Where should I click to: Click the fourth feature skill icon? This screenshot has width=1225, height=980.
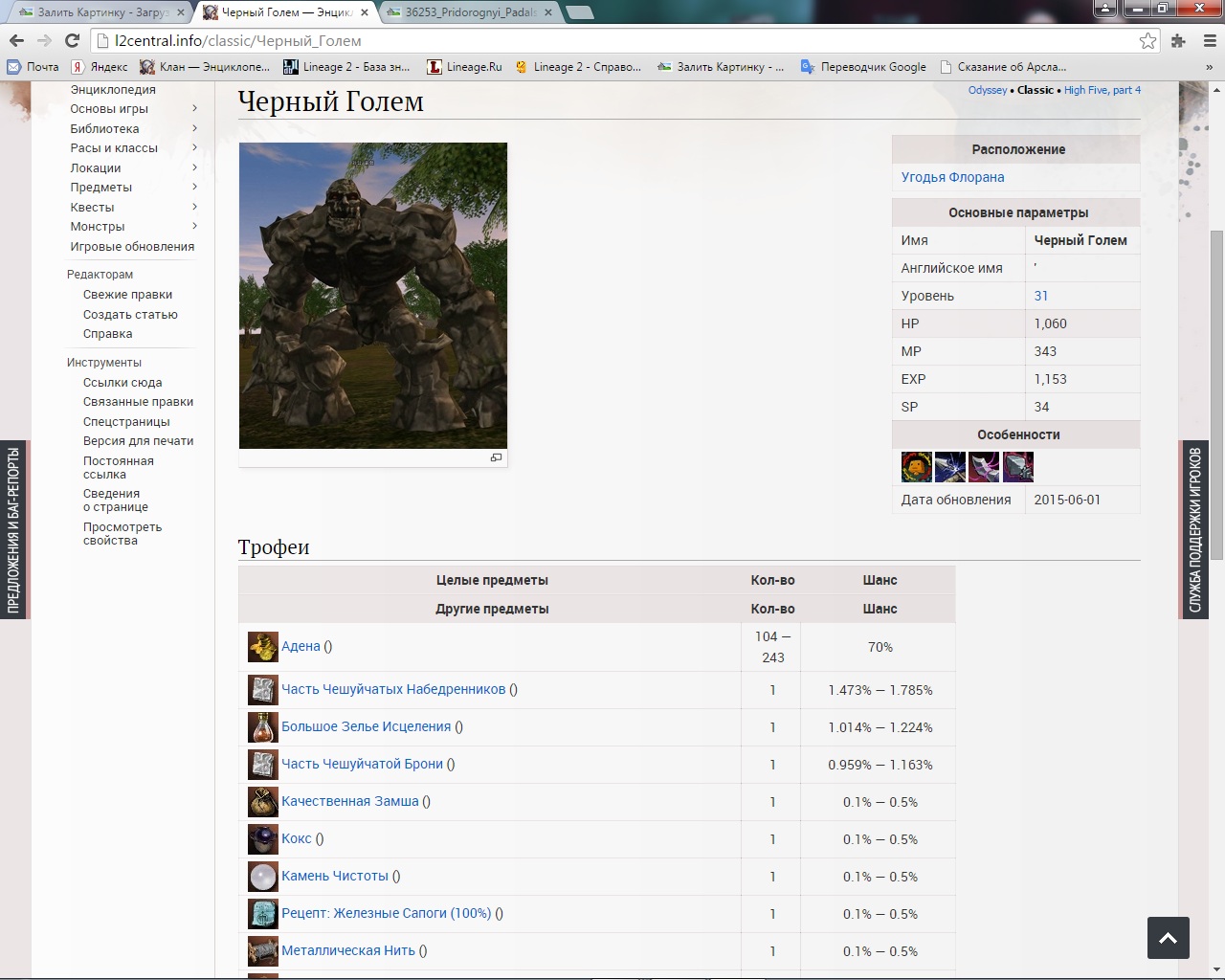(1018, 466)
